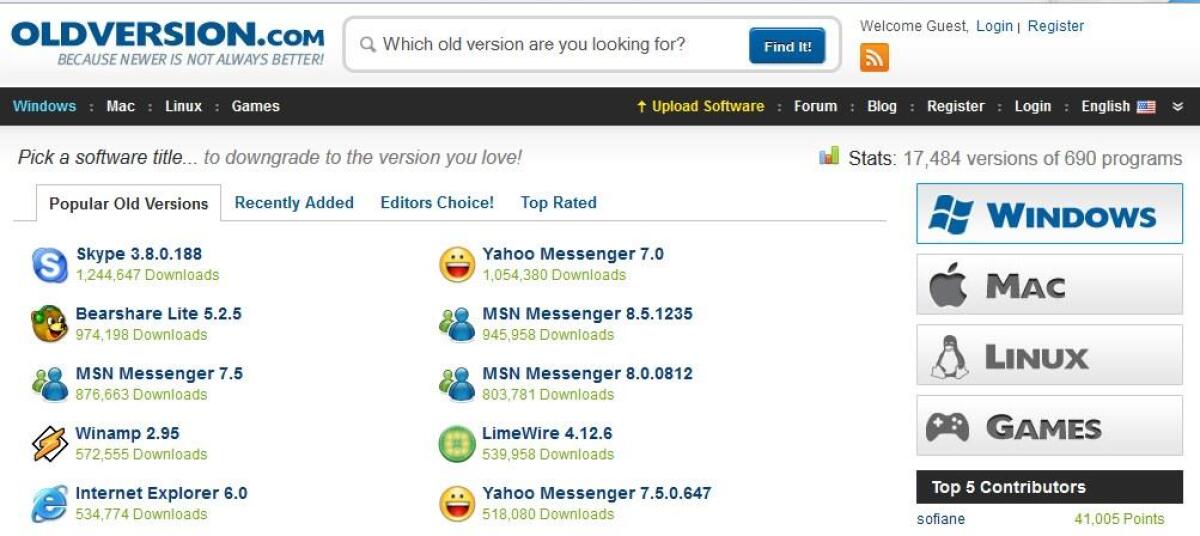Click the Yahoo Messenger 7.0 smiley icon
The image size is (1200, 536).
[x=457, y=264]
